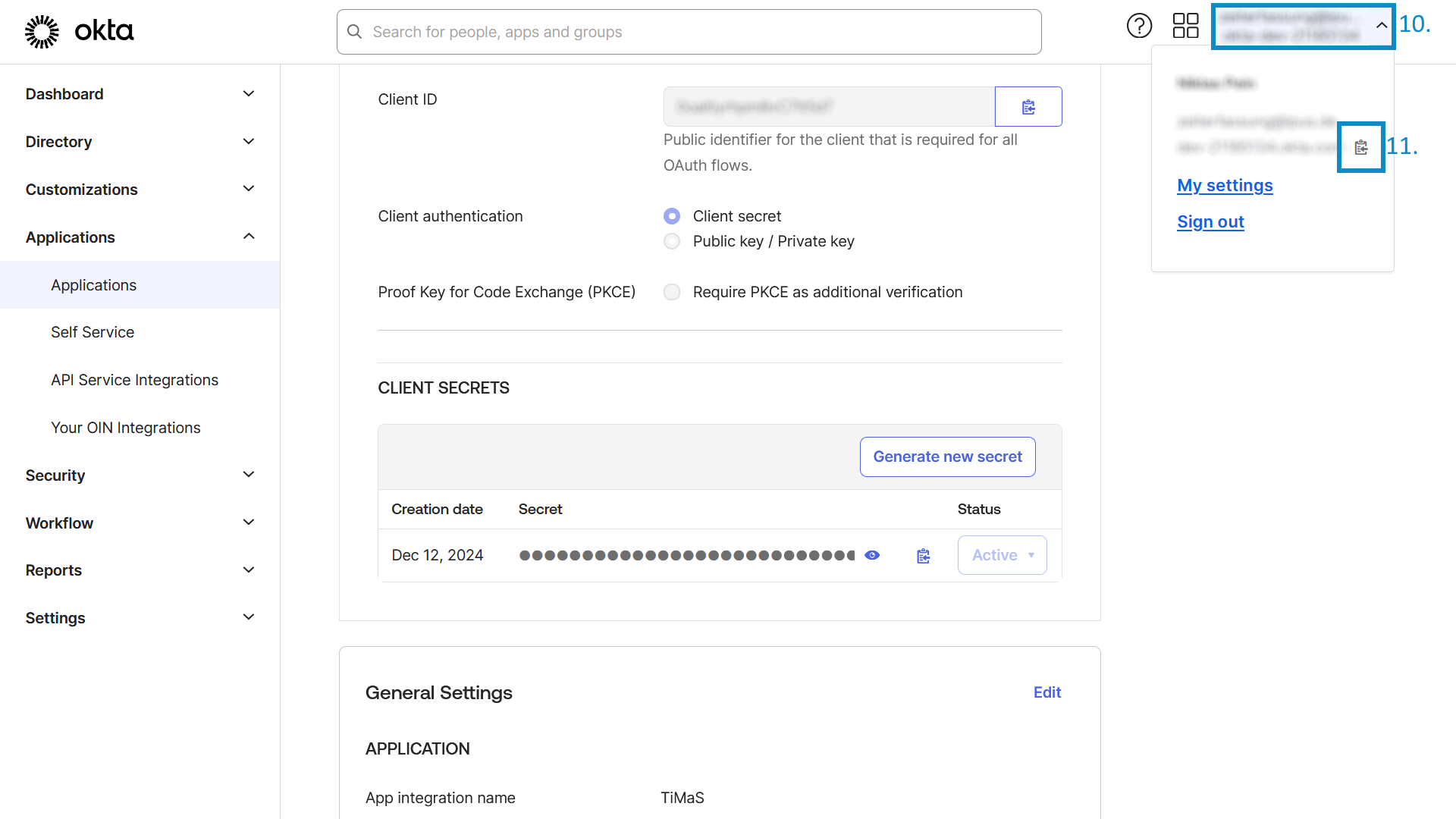Edit the General Settings
The image size is (1456, 819).
[x=1046, y=692]
